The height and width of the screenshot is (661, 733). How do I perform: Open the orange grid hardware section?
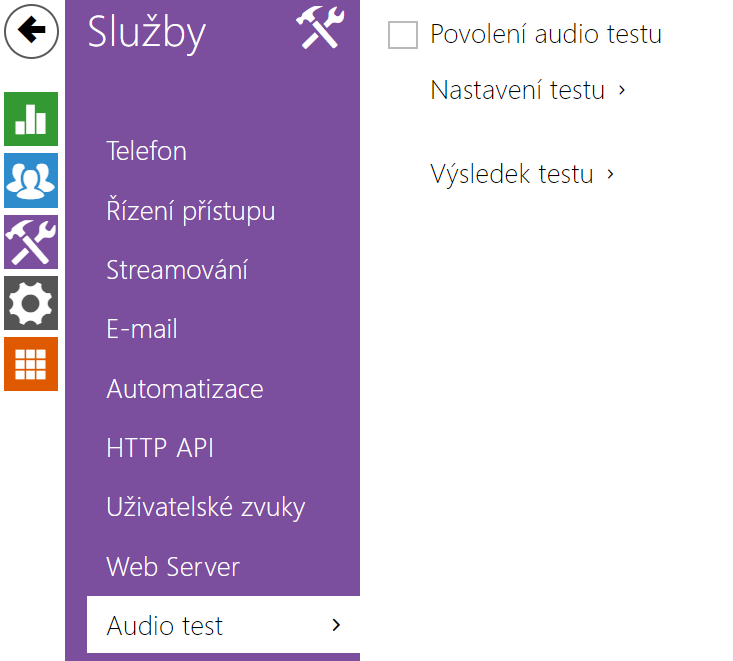[x=31, y=364]
